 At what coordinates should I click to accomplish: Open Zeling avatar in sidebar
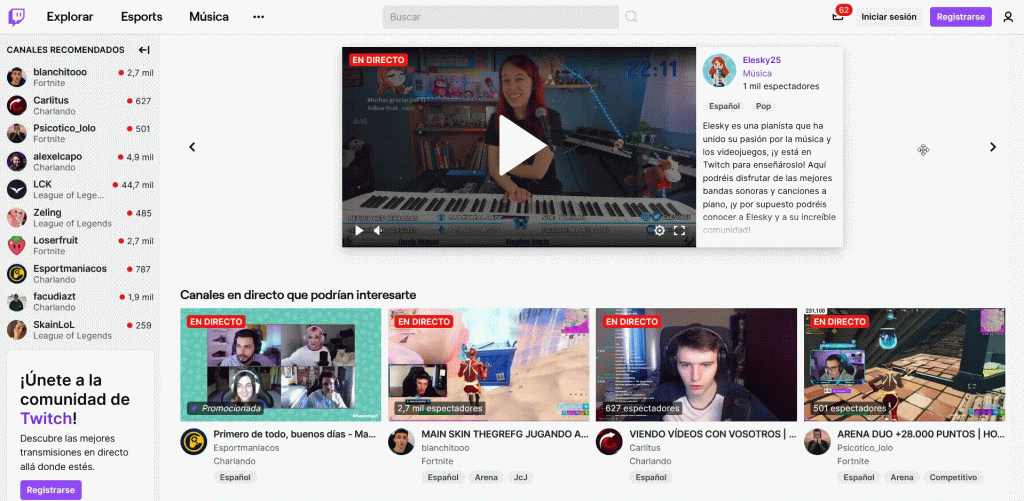[x=16, y=218]
